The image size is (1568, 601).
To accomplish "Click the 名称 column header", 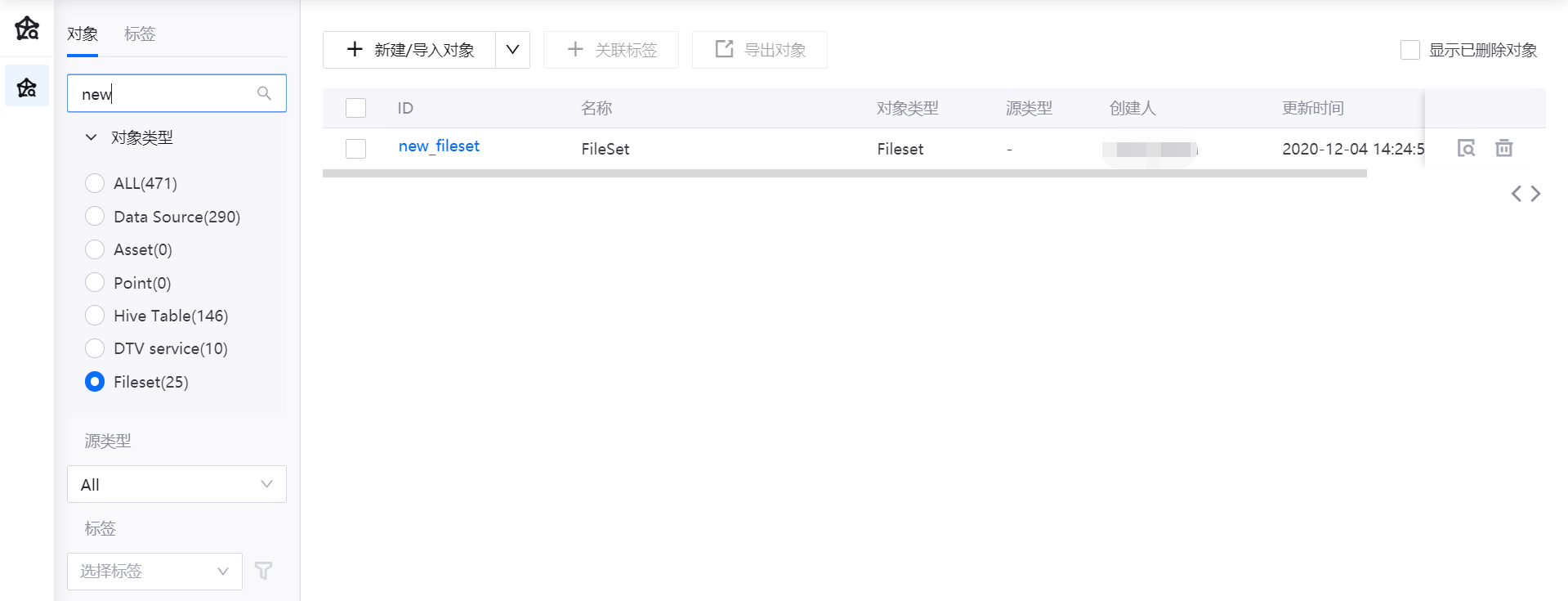I will (x=596, y=108).
